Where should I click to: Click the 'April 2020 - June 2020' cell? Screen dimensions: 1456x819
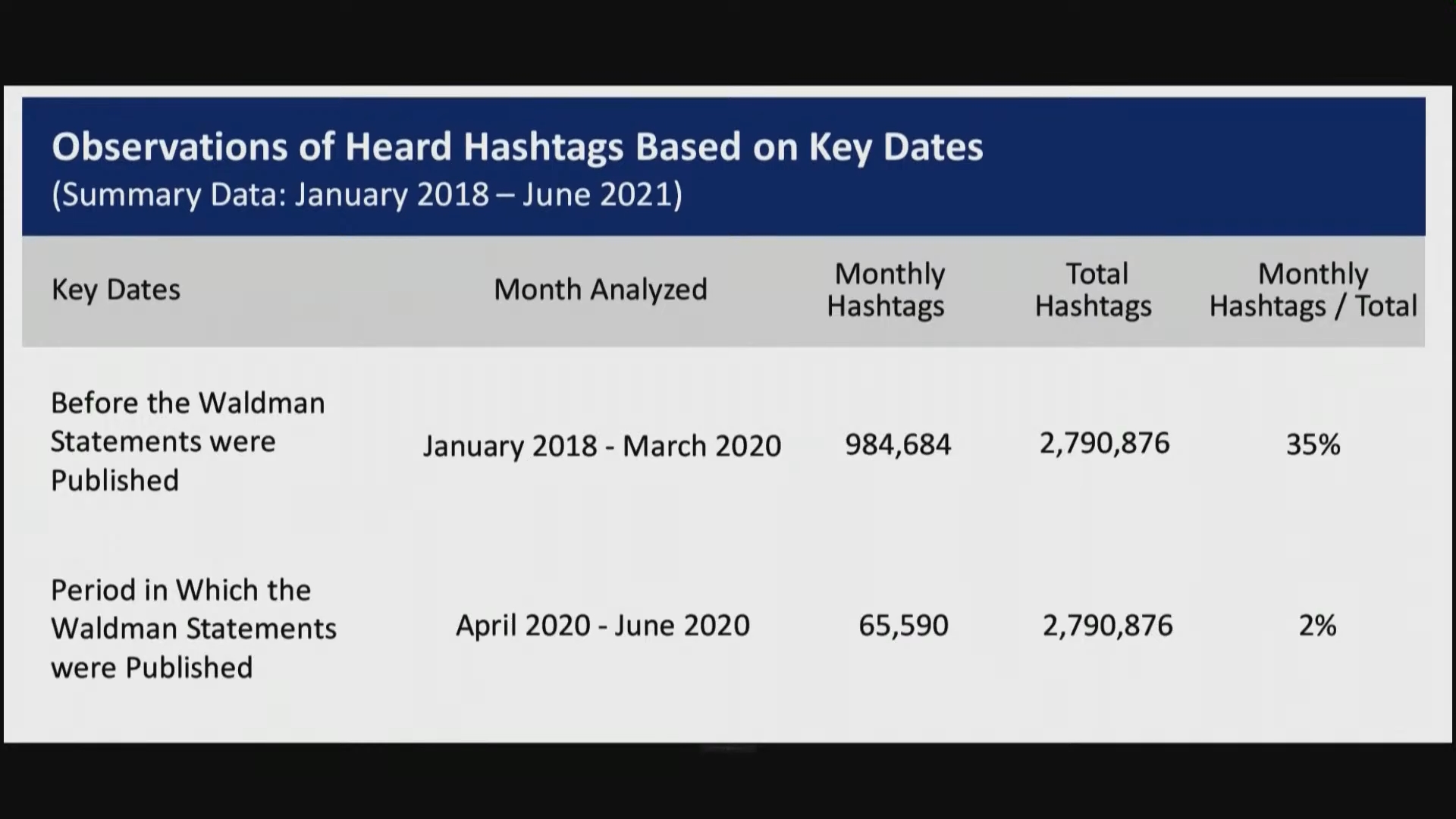tap(602, 626)
